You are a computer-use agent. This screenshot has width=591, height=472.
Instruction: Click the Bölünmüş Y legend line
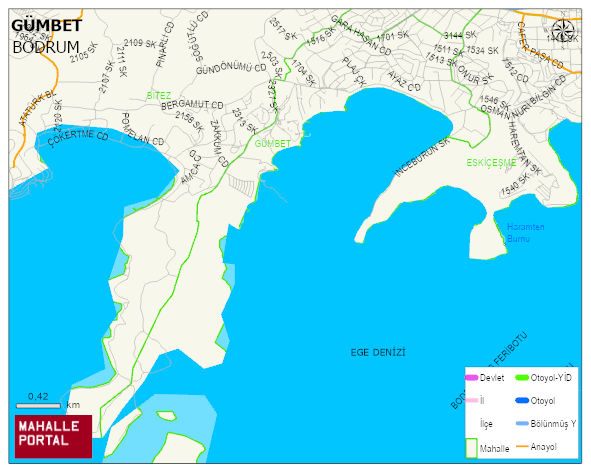click(x=522, y=424)
